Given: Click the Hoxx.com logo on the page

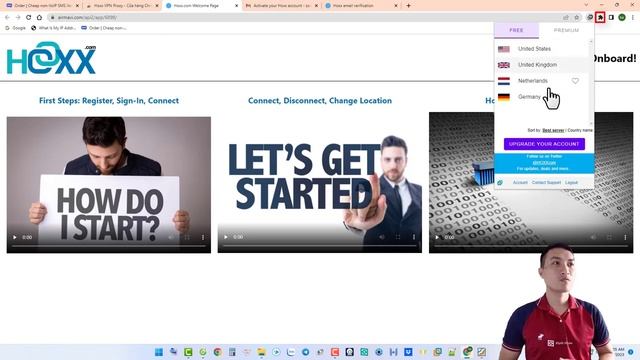Looking at the screenshot, I should [x=51, y=58].
